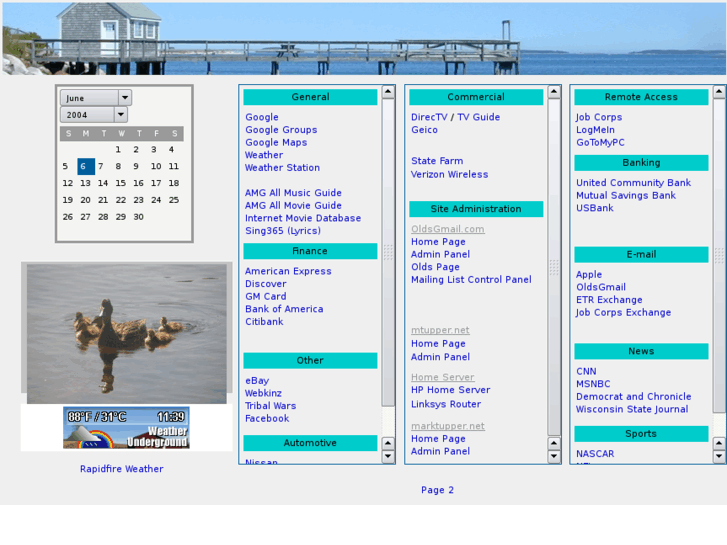This screenshot has width=727, height=545.
Task: Open the mtupper.net link
Action: pos(440,330)
